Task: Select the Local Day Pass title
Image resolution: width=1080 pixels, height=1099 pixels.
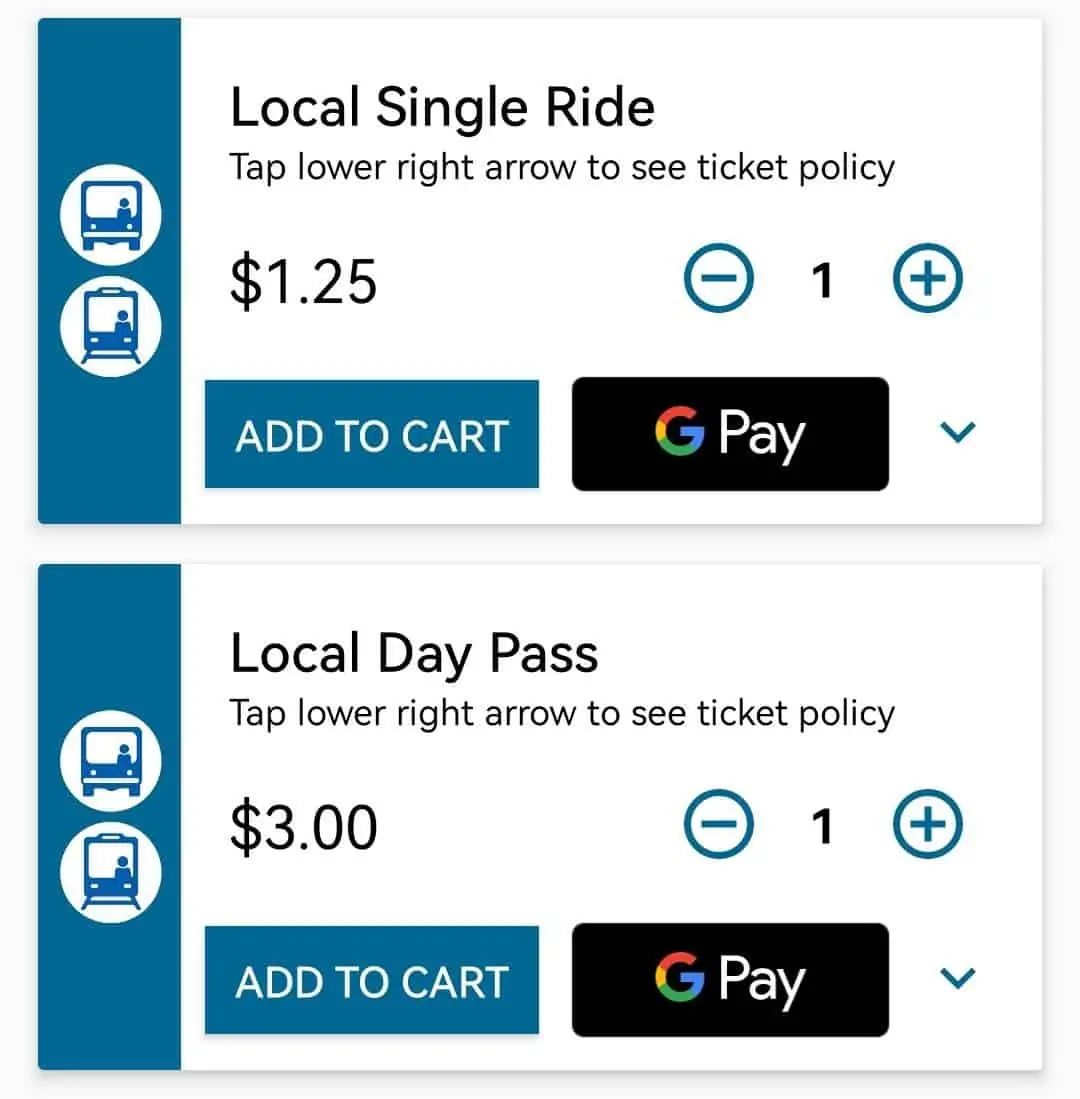Action: click(414, 654)
